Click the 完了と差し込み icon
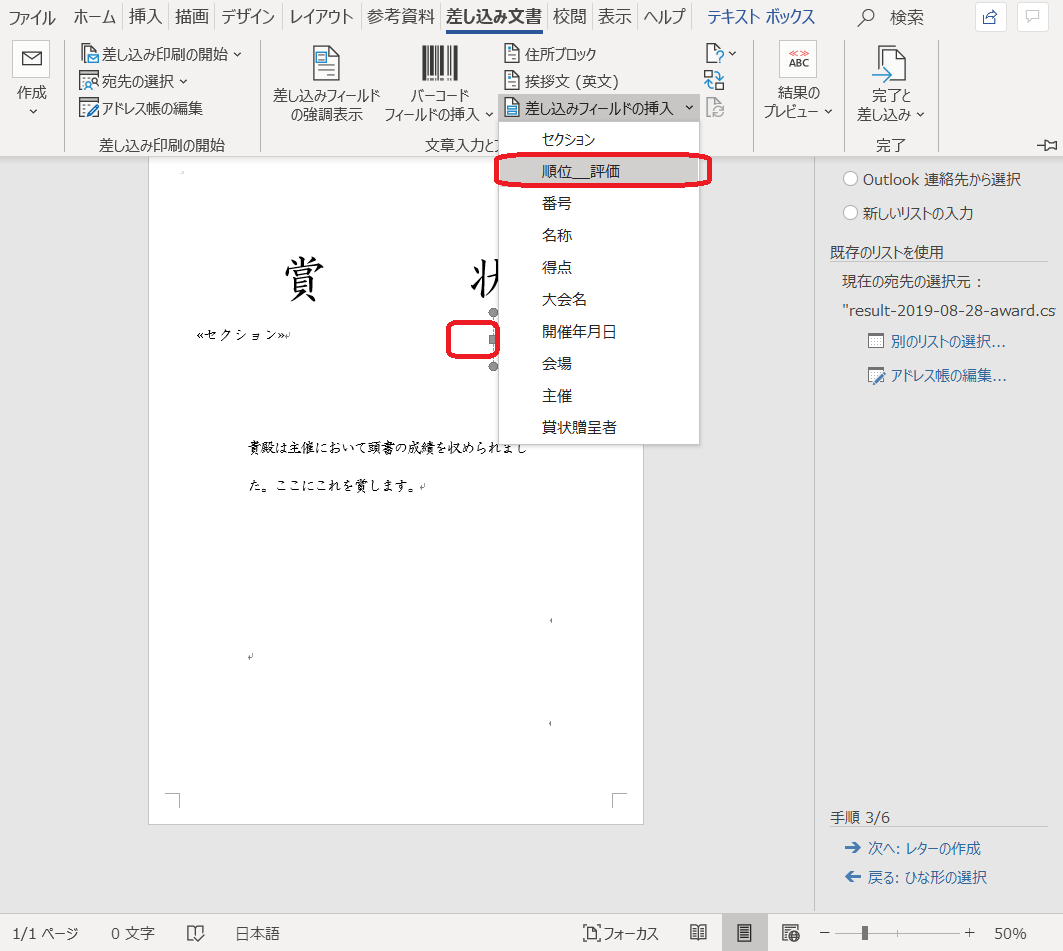 (889, 63)
